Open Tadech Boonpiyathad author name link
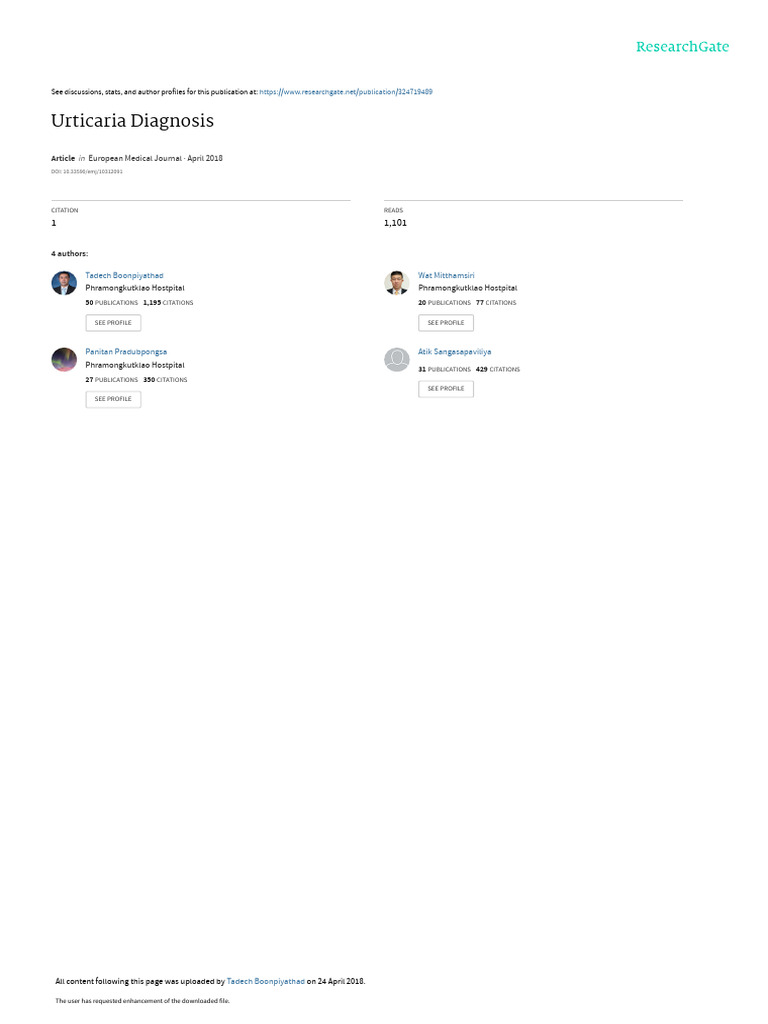Viewport: 768px width, 1024px height. (124, 276)
